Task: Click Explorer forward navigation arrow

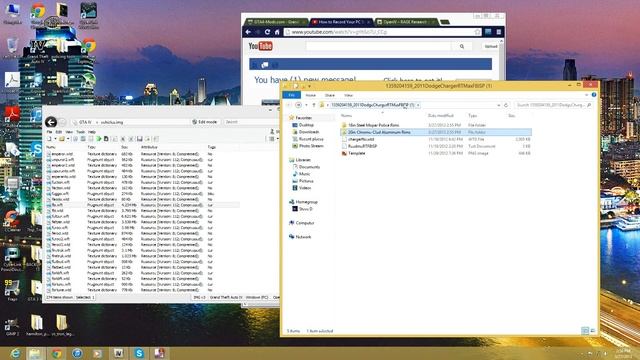Action: 298,105
